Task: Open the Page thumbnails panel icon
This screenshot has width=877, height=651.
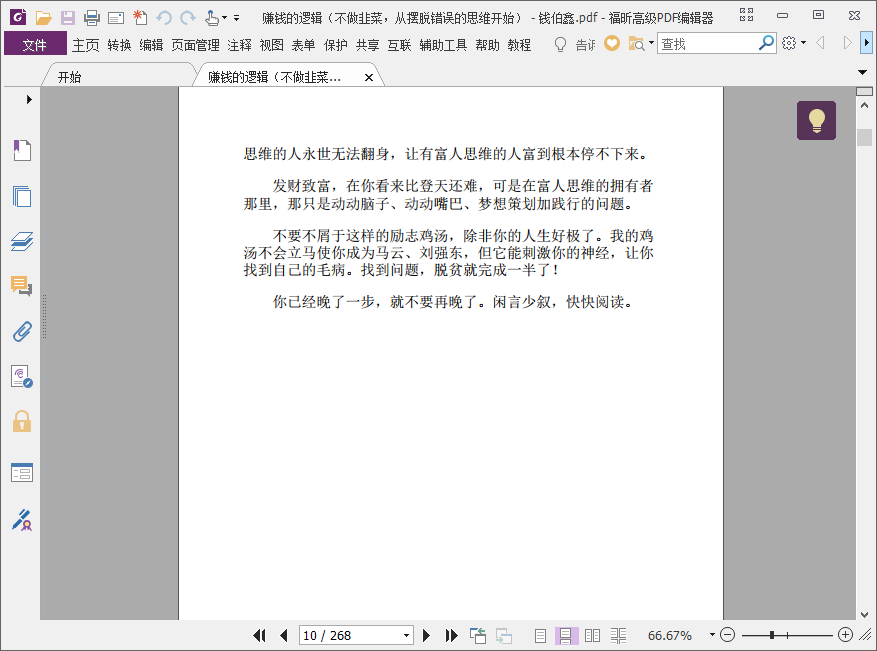Action: coord(22,196)
